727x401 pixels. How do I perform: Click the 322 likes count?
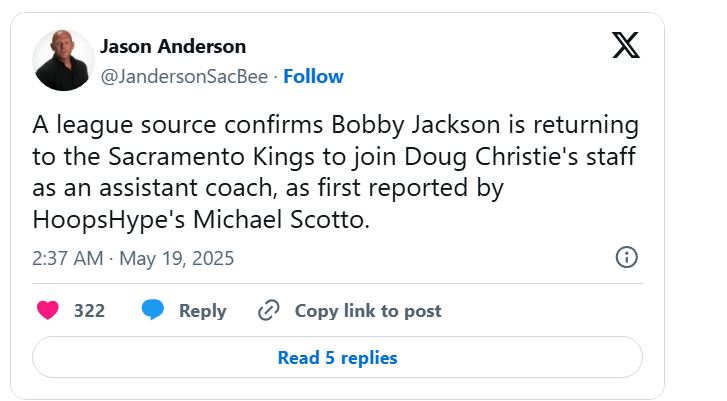click(89, 311)
